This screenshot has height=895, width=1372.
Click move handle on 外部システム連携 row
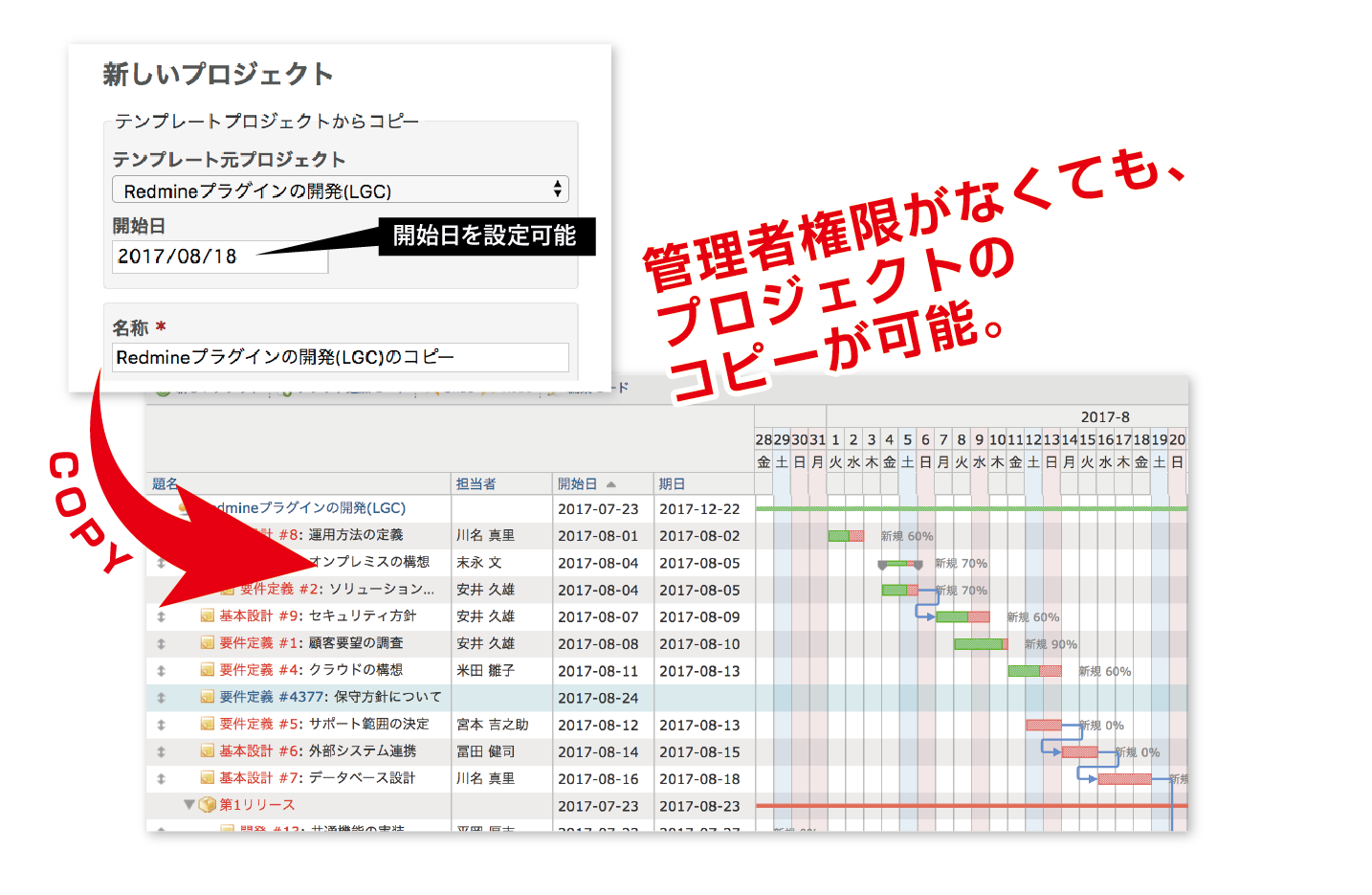click(x=161, y=752)
